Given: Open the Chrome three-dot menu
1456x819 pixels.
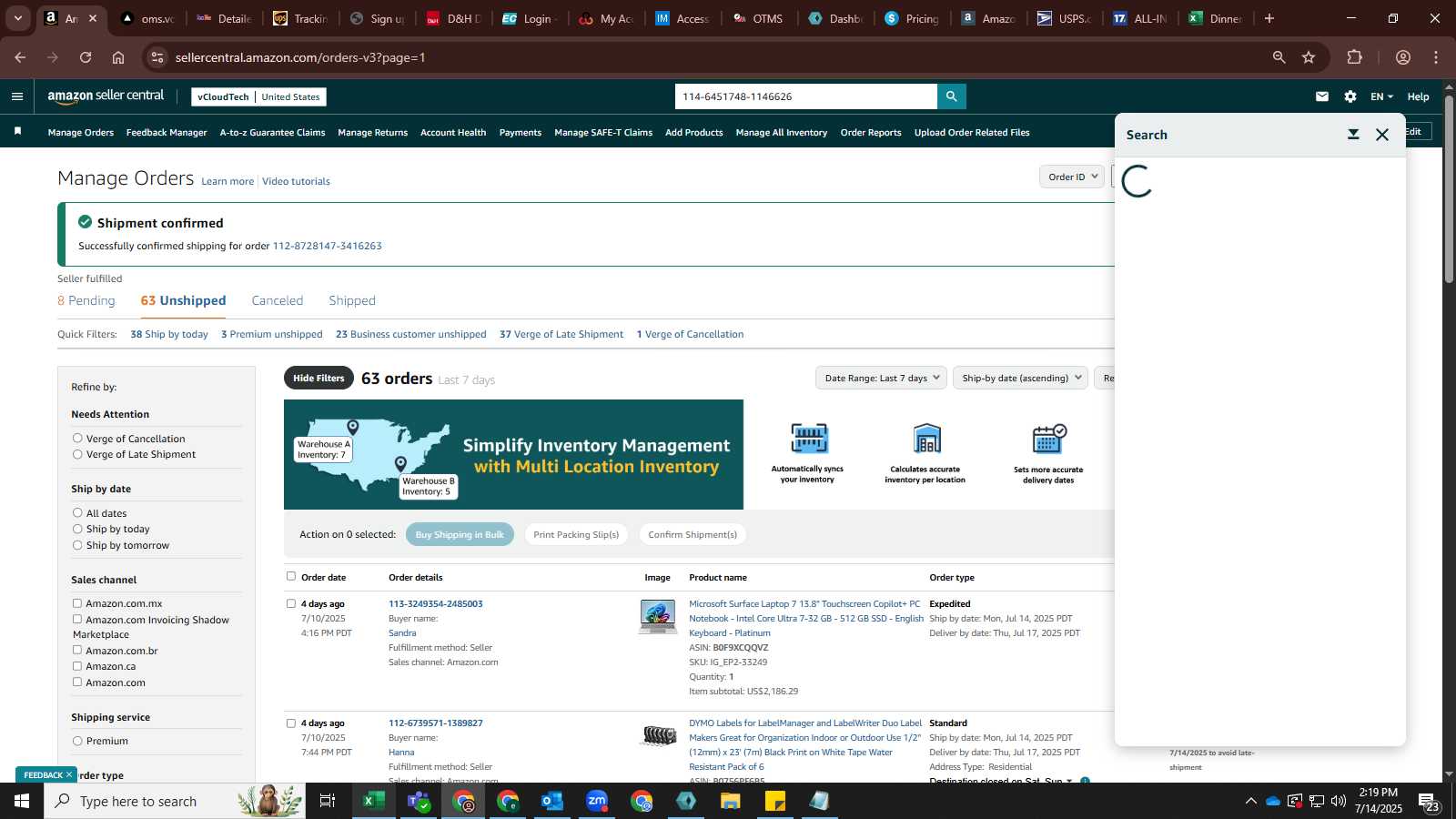Looking at the screenshot, I should click(x=1436, y=57).
